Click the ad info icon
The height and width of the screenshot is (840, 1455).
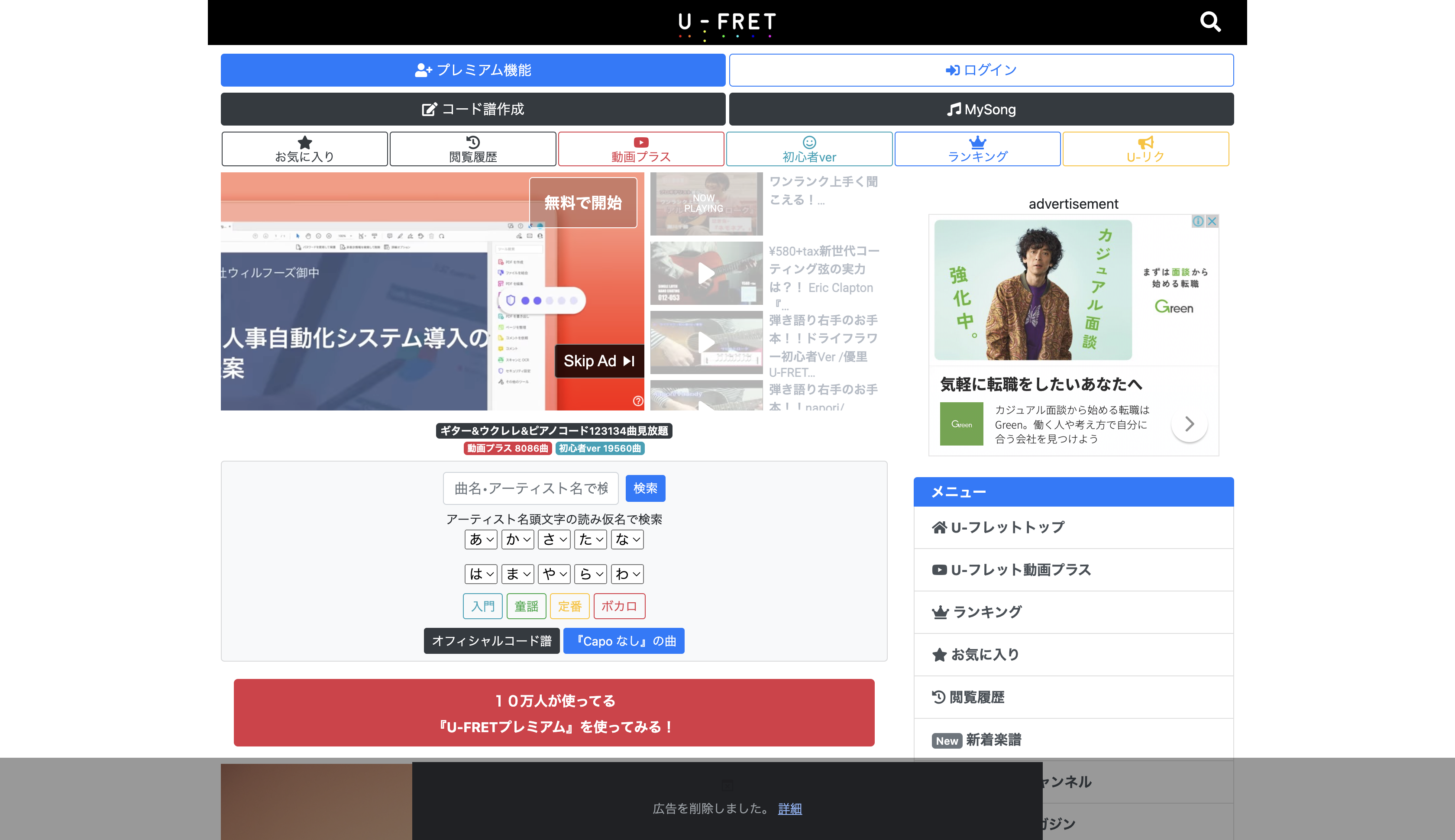coord(1198,221)
